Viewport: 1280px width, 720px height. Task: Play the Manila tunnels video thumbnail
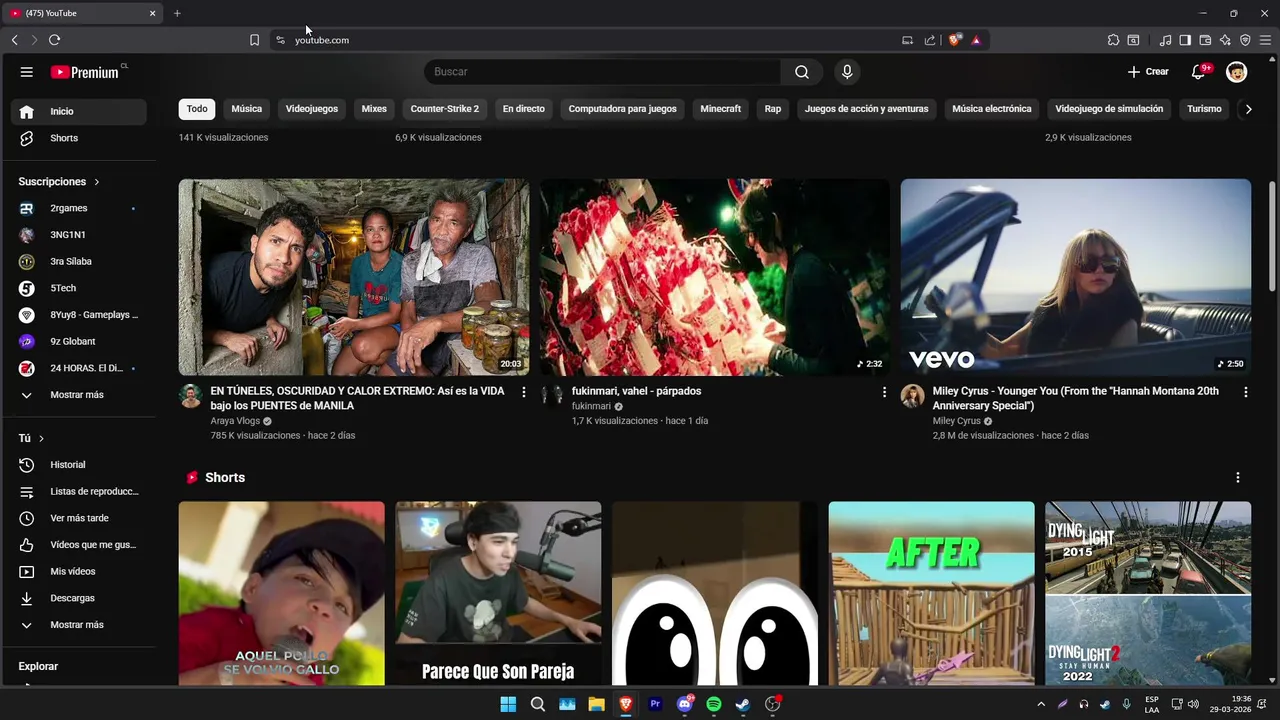(x=354, y=277)
